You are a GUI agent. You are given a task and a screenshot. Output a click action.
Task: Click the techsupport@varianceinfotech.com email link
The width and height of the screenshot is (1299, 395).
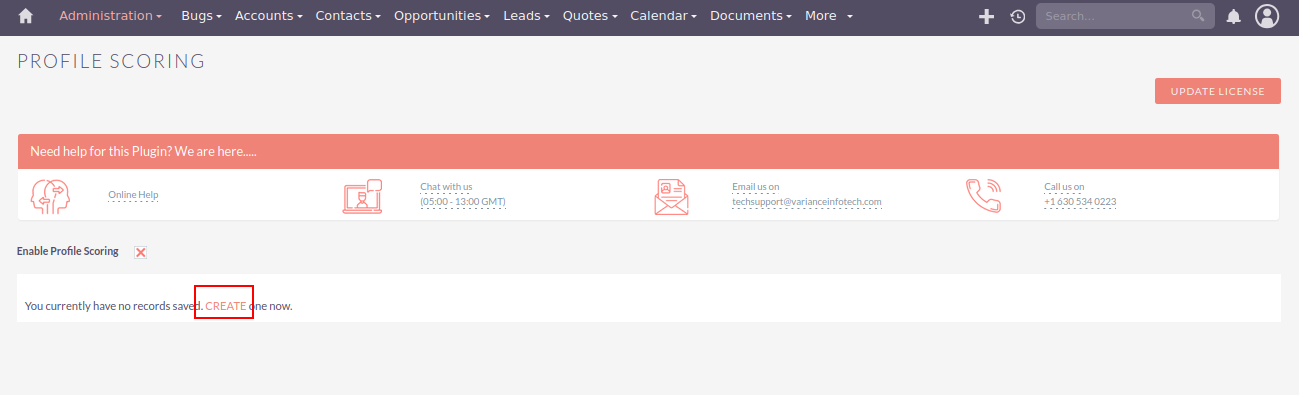(x=807, y=202)
